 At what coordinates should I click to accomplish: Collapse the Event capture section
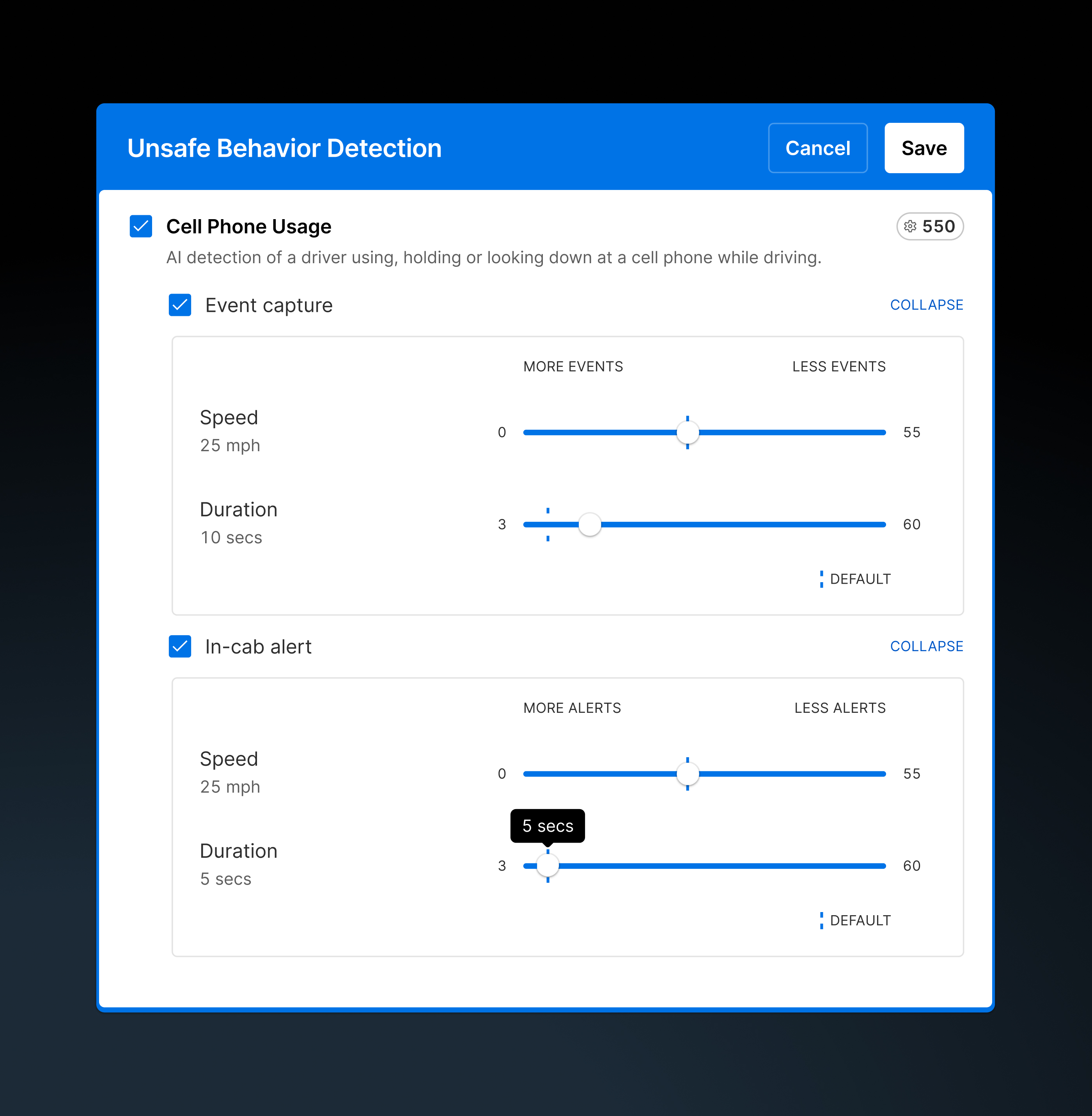(926, 305)
